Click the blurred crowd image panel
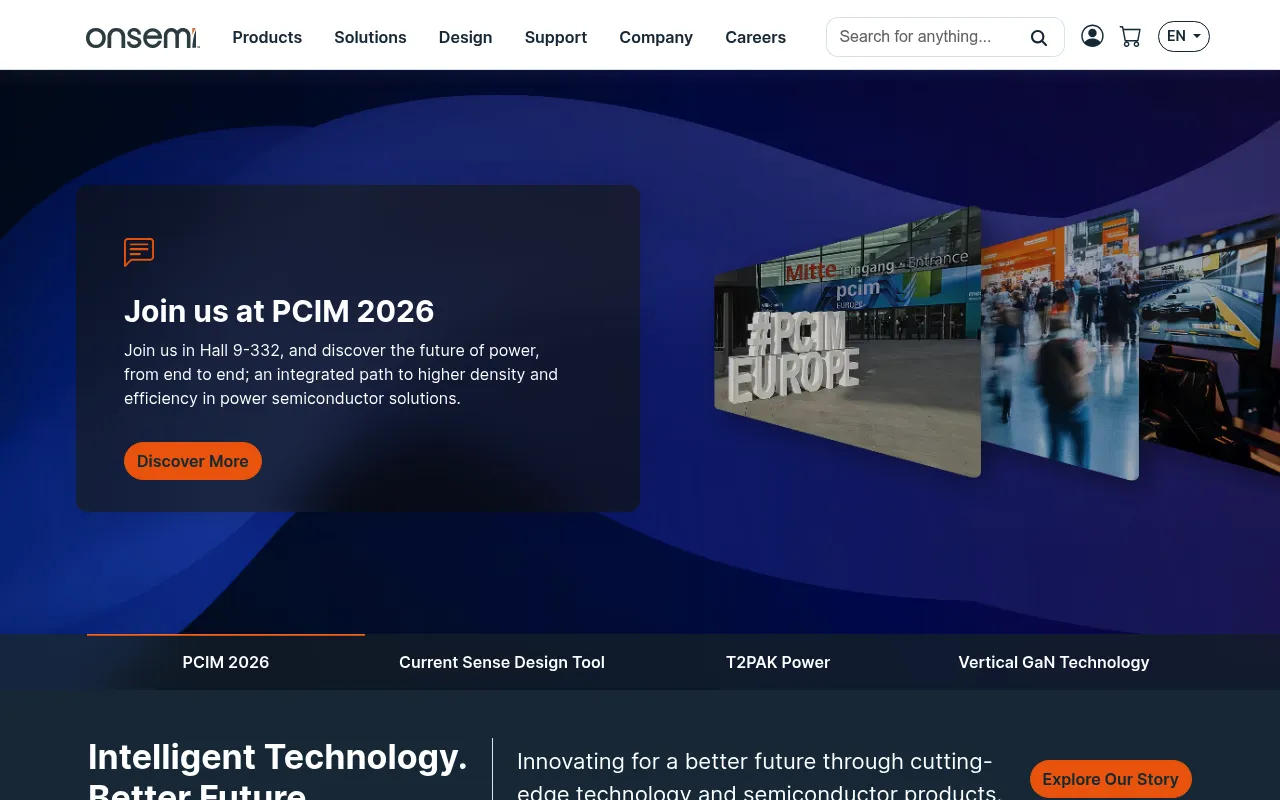This screenshot has height=800, width=1280. click(1060, 345)
